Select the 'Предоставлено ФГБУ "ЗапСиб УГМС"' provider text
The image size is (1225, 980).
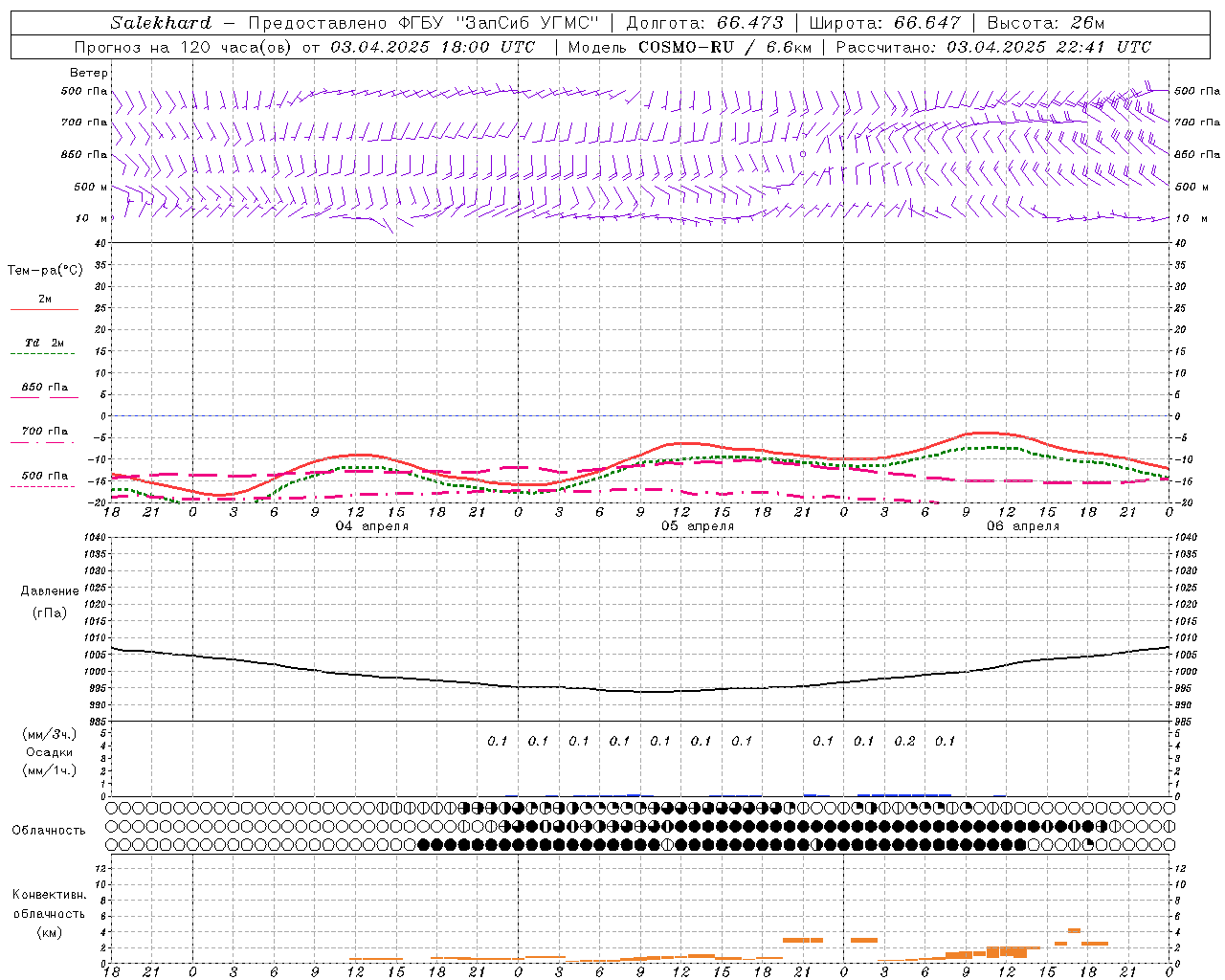coord(423,23)
